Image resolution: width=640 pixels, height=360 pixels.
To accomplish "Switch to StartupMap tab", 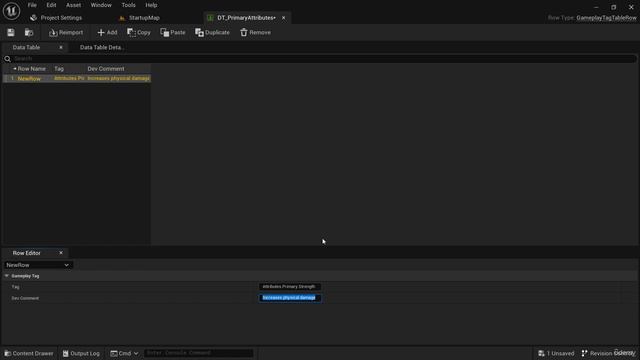I will point(144,18).
